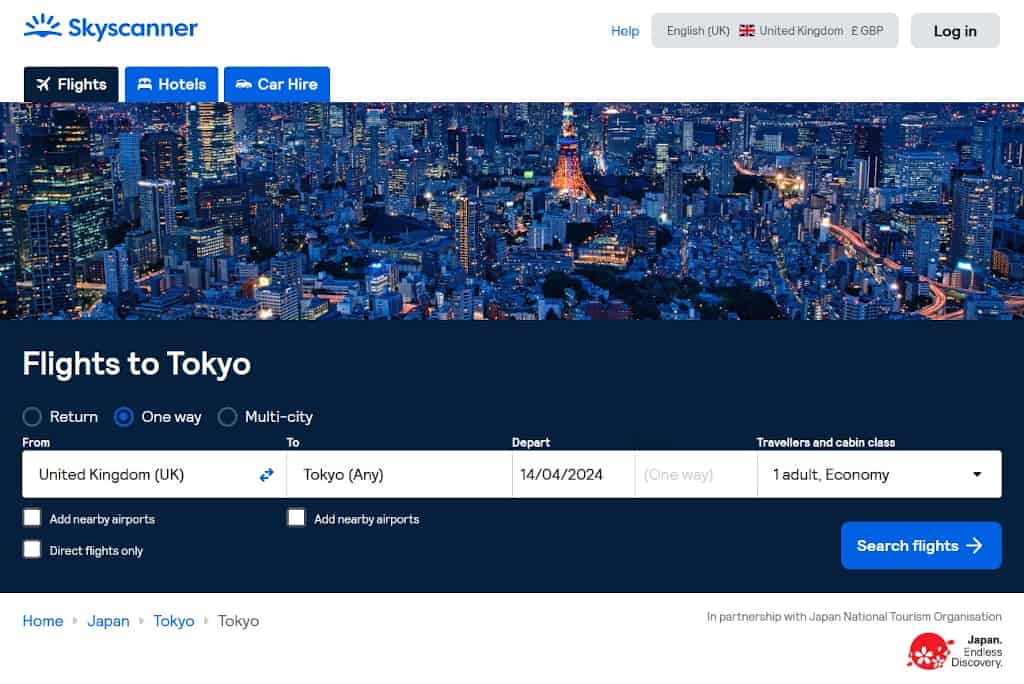Open the Help link
This screenshot has width=1024, height=684.
tap(625, 31)
